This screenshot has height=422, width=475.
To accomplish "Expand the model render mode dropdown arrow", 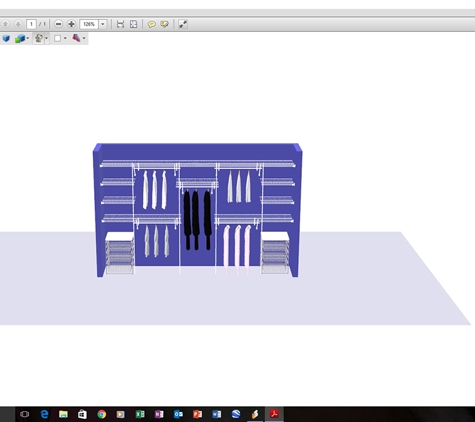I will coord(28,38).
